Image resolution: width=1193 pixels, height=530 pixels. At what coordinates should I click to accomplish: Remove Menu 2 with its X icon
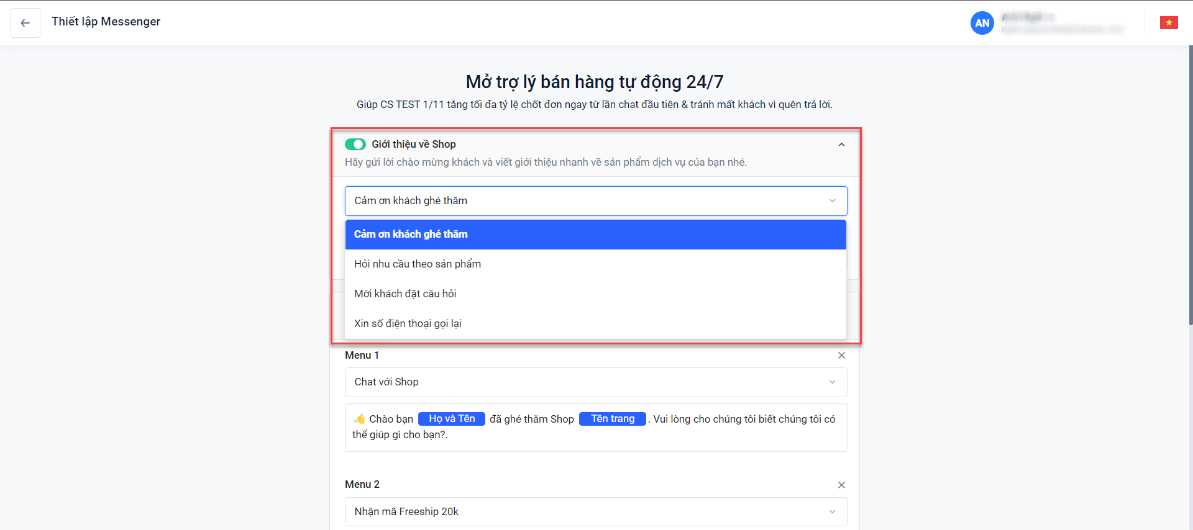pyautogui.click(x=841, y=485)
